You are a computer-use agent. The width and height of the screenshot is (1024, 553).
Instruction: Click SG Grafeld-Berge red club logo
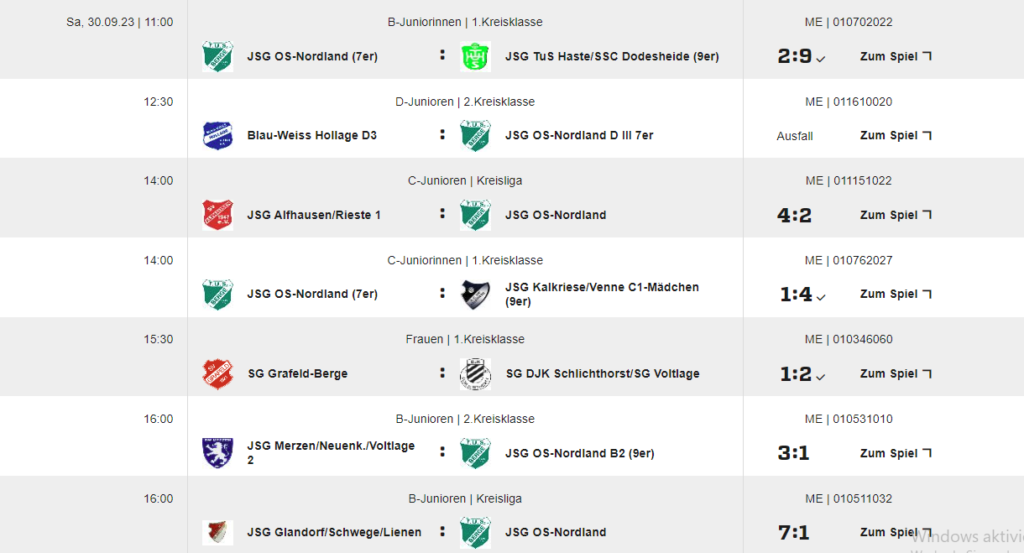tap(217, 373)
